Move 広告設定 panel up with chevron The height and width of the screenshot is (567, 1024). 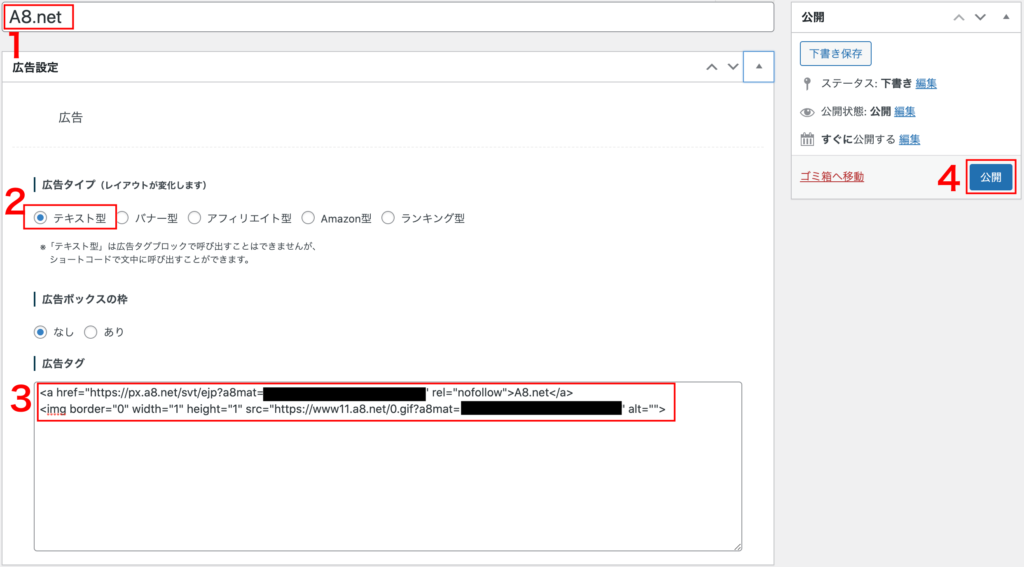pyautogui.click(x=712, y=67)
